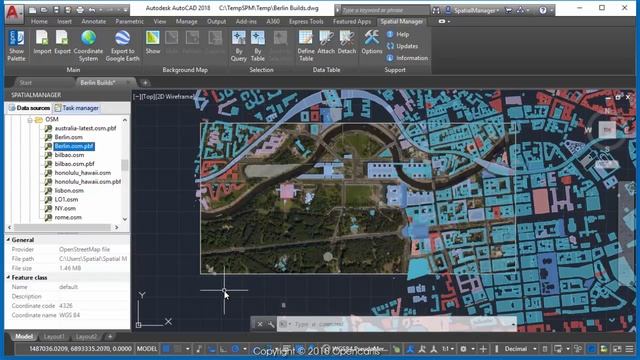640x360 pixels.
Task: Collapse the General properties section
Action: coord(8,240)
